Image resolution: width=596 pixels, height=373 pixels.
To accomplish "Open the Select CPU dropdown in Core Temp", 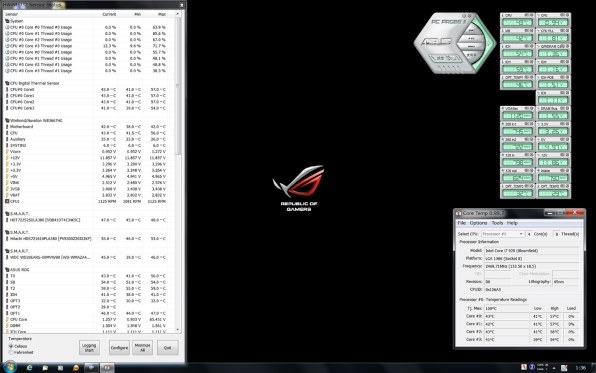I will [x=502, y=234].
